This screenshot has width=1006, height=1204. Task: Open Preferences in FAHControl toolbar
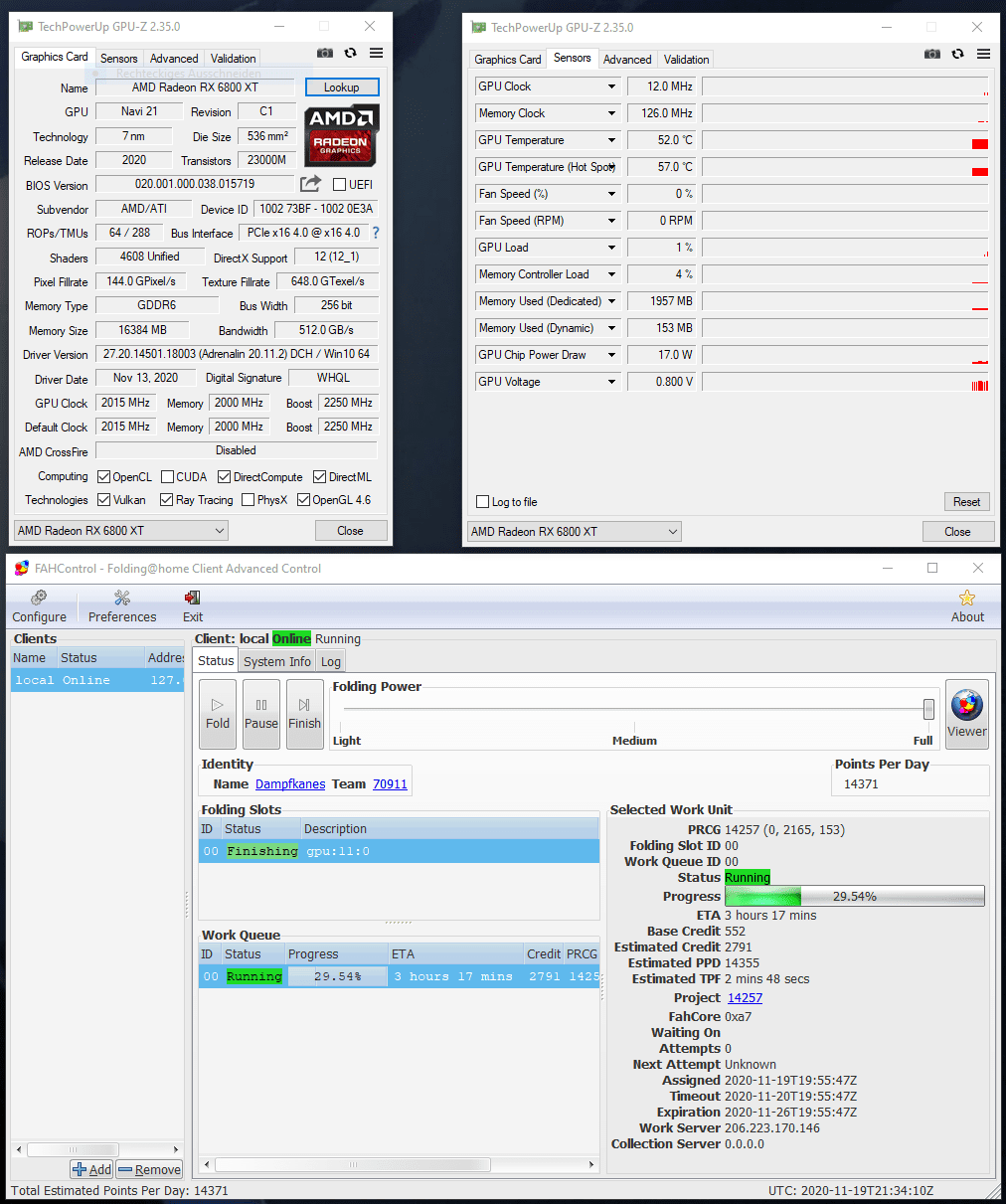122,606
